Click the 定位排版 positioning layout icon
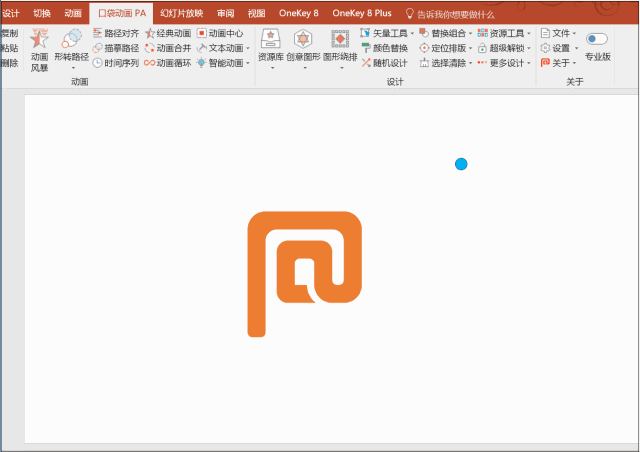Viewport: 640px width, 452px height. point(424,48)
